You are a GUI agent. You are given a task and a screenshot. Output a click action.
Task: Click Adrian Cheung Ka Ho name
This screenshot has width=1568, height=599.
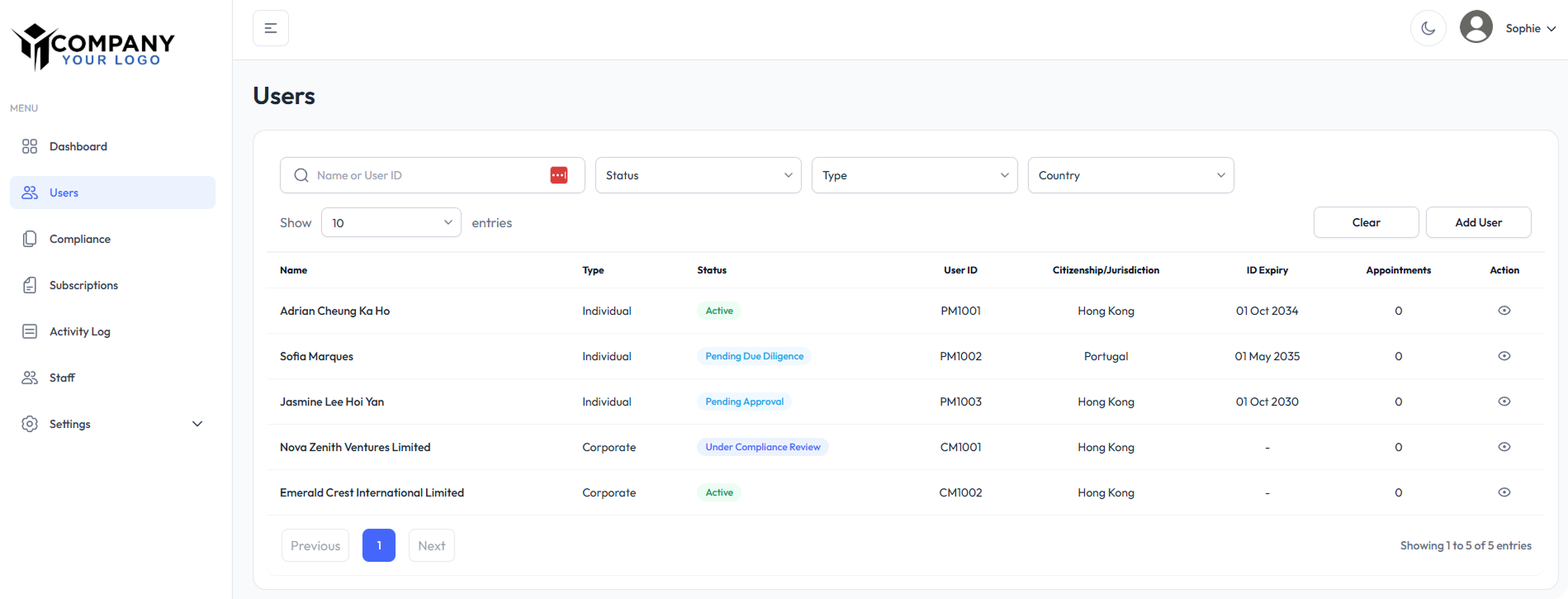[335, 311]
